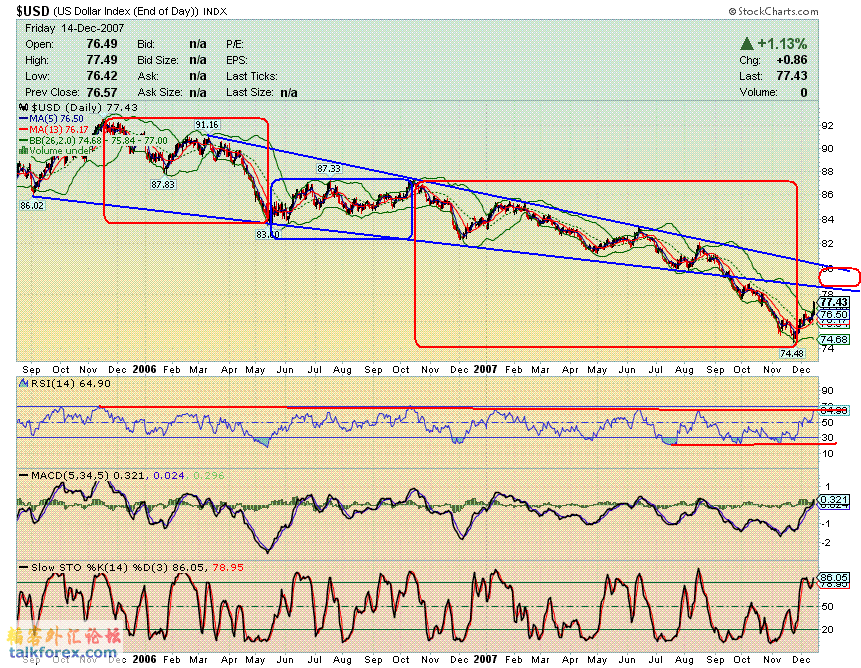Click the High value 77.49
This screenshot has height=668, width=861.
[102, 60]
